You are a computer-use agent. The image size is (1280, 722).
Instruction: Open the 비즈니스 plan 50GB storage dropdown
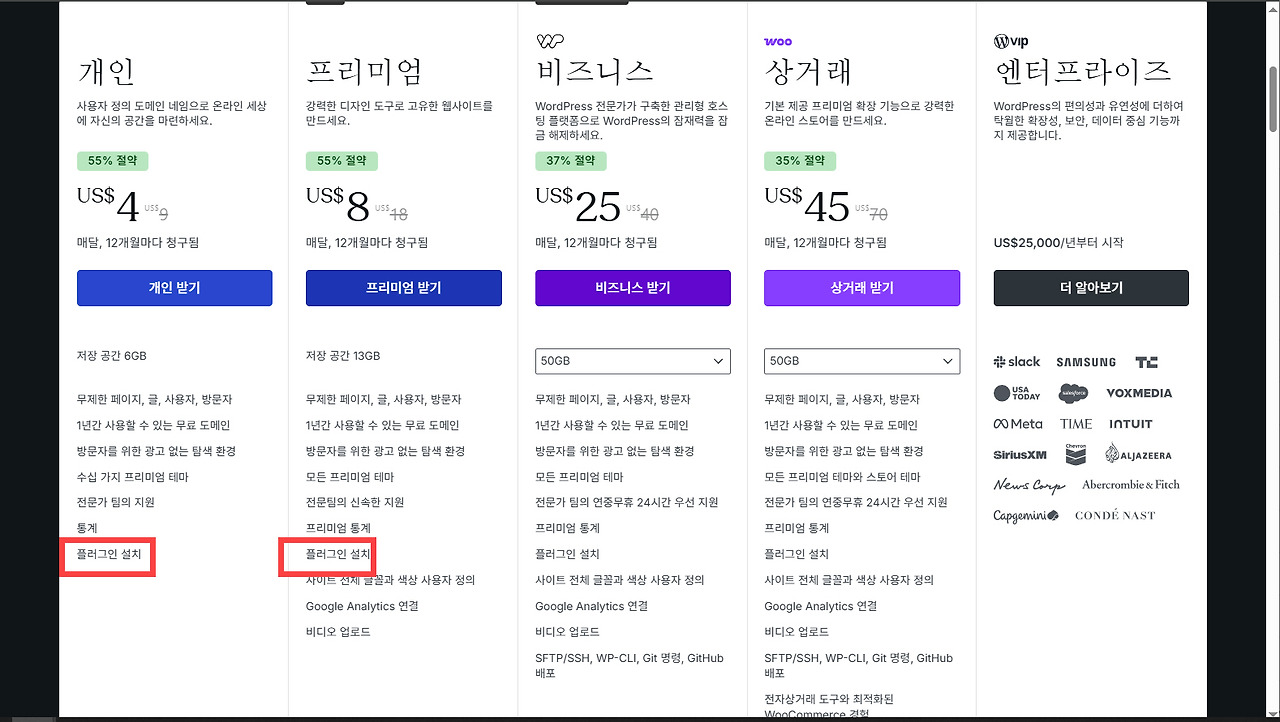tap(632, 361)
